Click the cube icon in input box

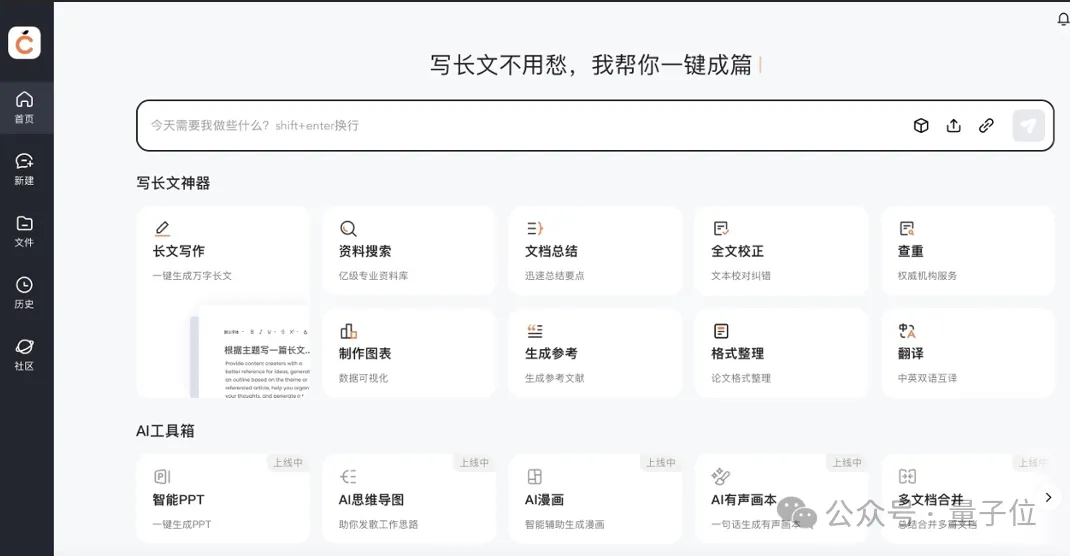click(921, 126)
